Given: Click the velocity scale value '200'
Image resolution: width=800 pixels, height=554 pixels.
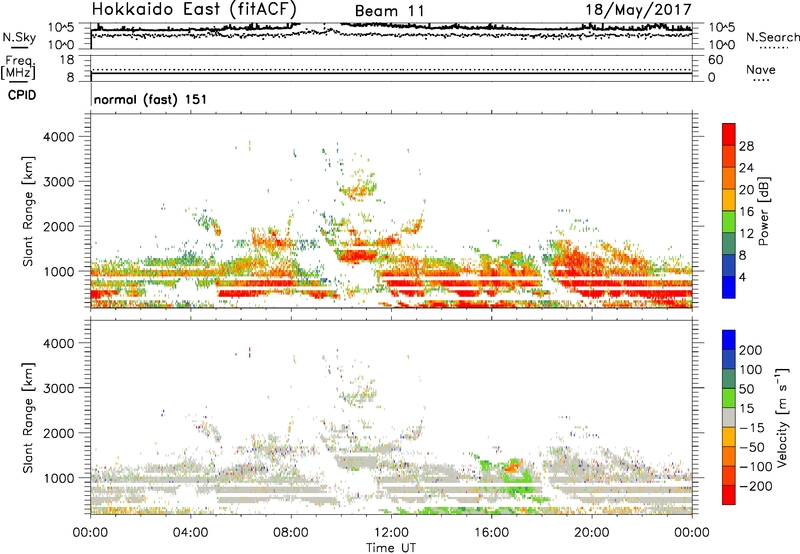Looking at the screenshot, I should click(x=751, y=350).
